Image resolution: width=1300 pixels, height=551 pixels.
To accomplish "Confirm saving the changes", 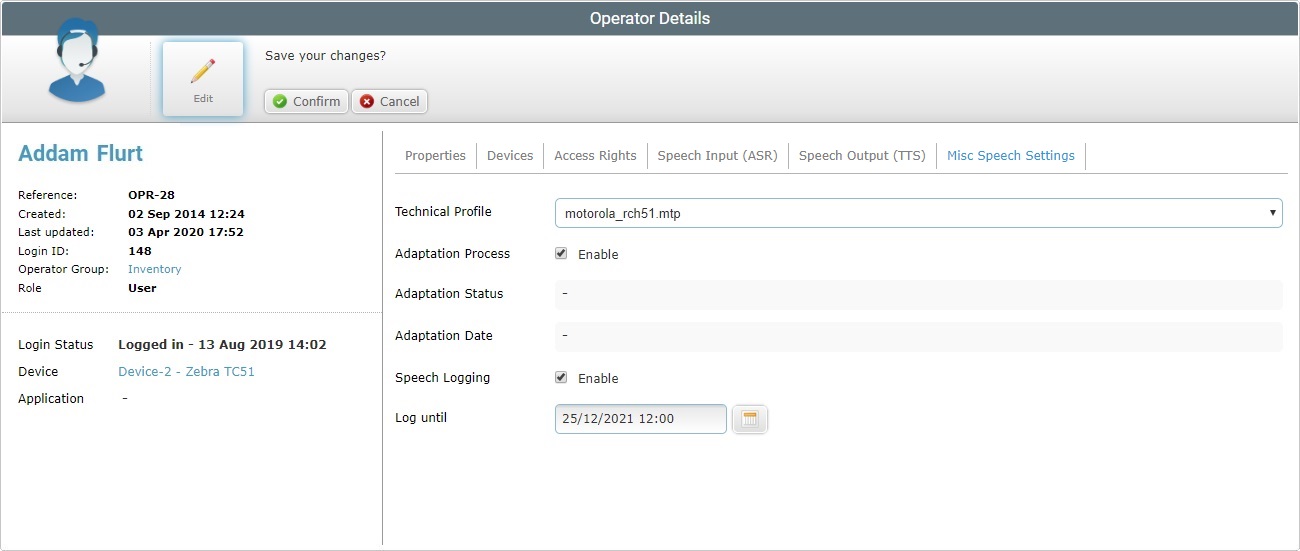I will (x=306, y=101).
